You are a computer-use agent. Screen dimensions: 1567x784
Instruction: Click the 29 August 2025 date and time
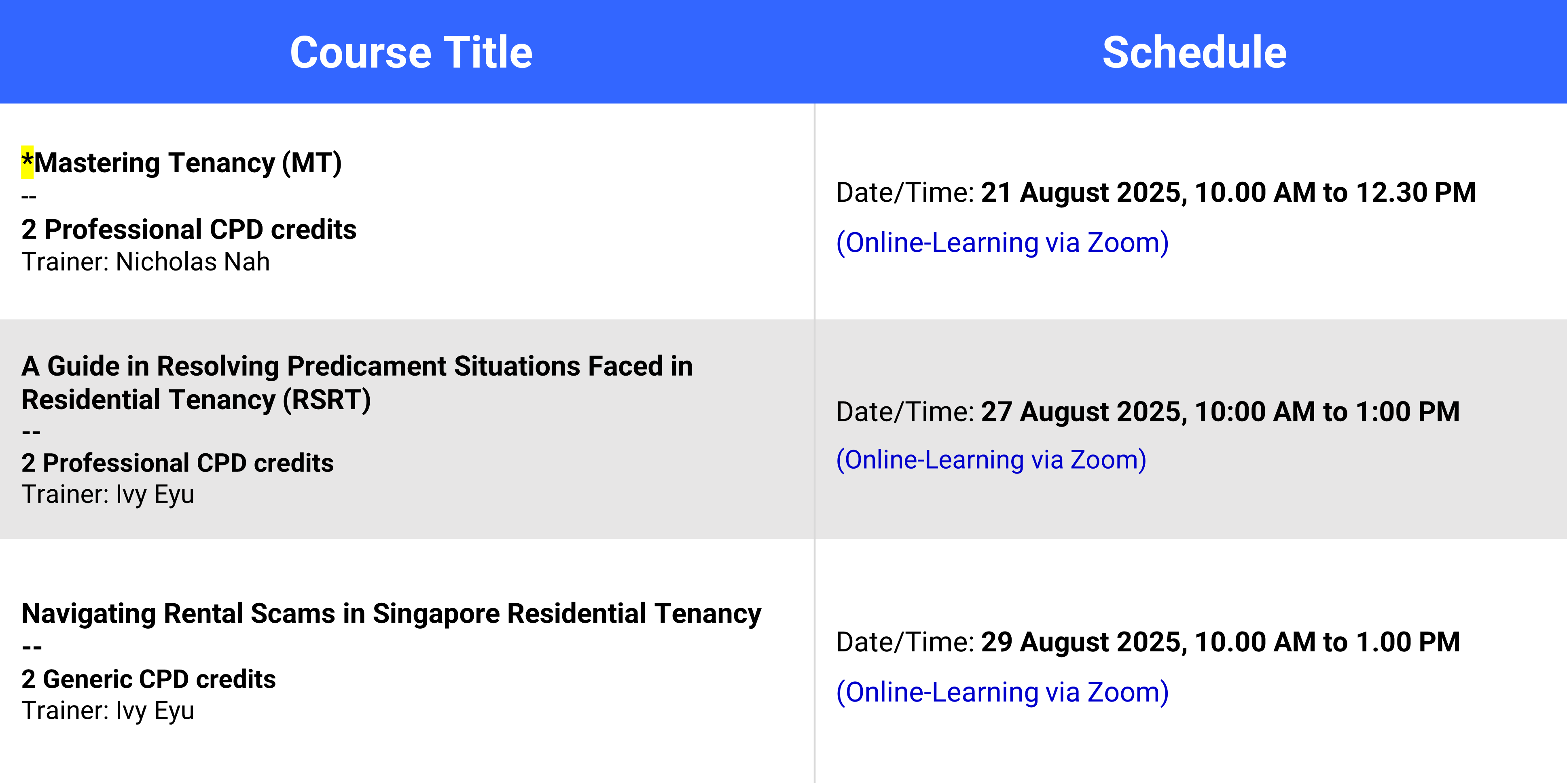pos(1220,642)
